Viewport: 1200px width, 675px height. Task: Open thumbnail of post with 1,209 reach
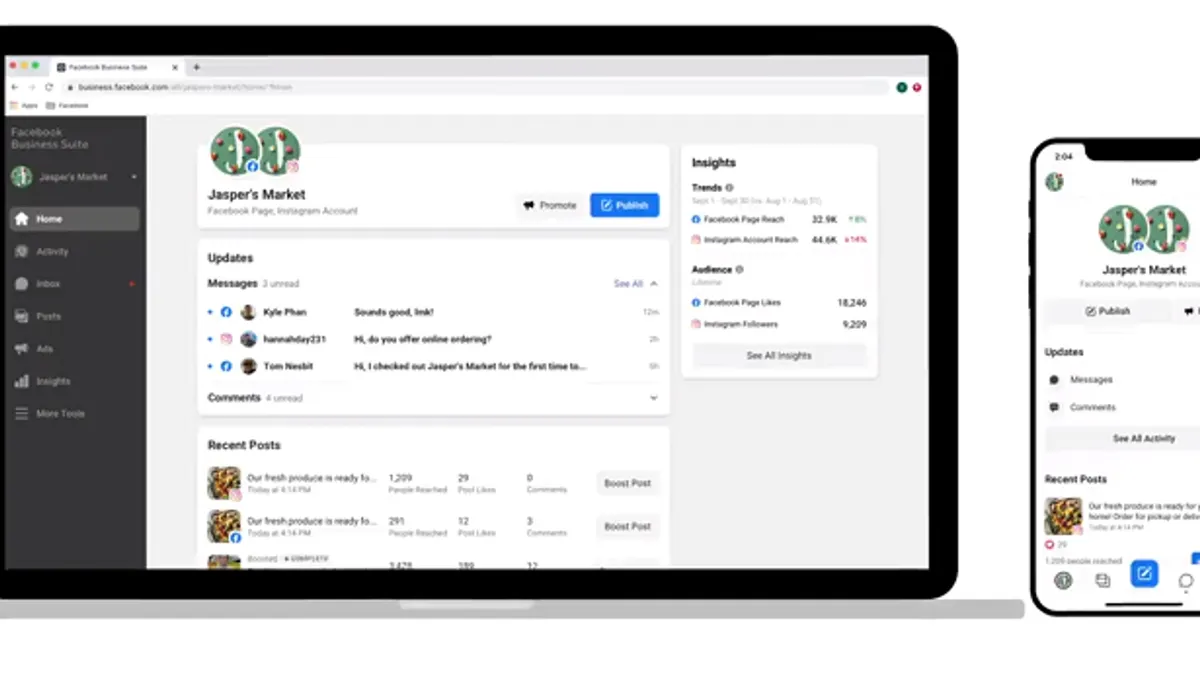click(x=224, y=483)
